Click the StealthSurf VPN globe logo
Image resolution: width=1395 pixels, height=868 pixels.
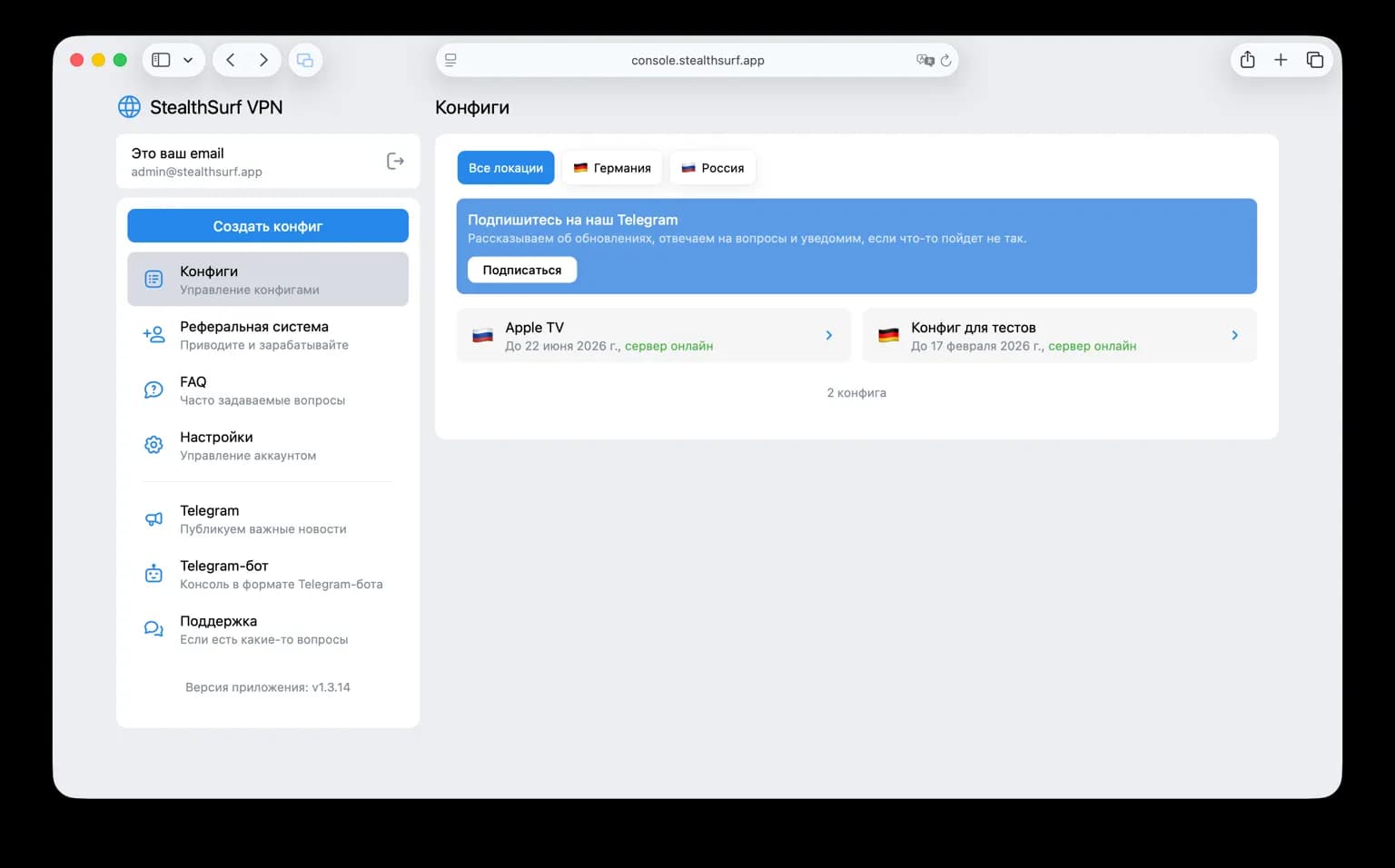(129, 107)
